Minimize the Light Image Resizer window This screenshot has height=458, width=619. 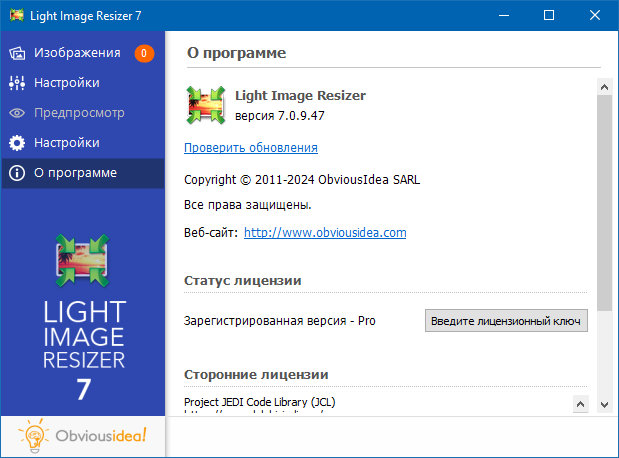(x=503, y=15)
